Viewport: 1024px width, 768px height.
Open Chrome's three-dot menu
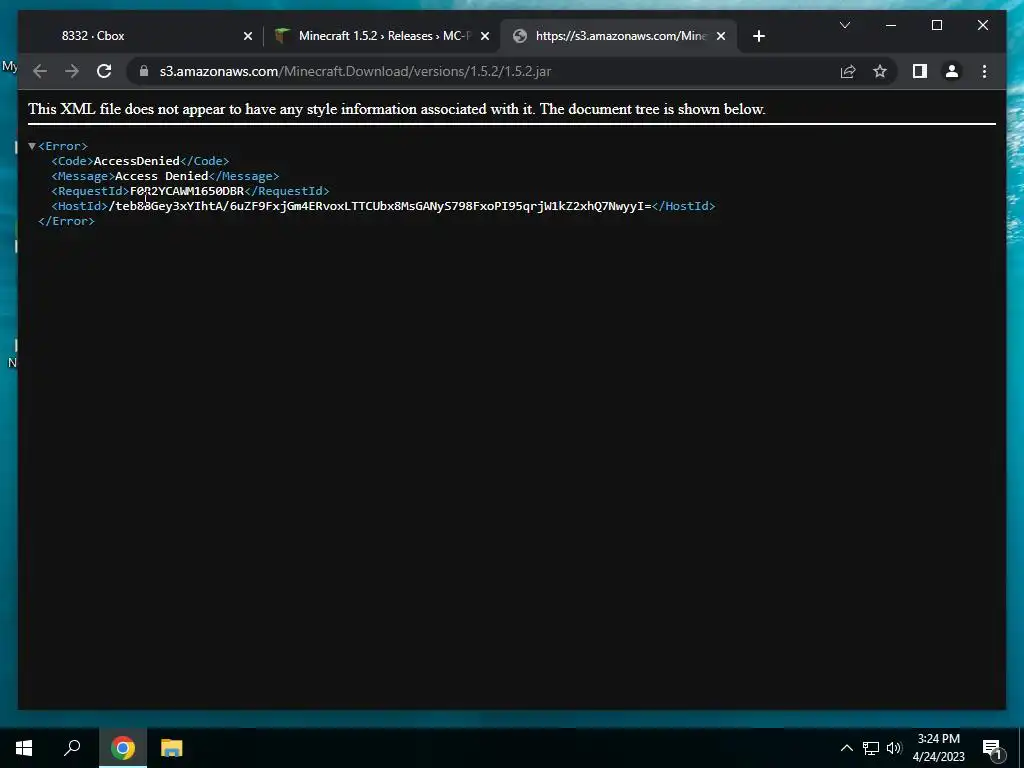coord(984,71)
